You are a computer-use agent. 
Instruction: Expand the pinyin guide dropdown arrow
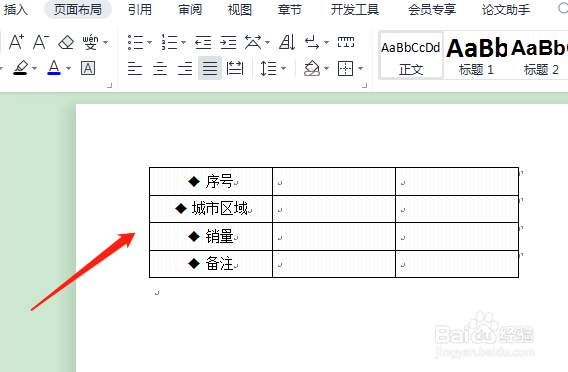click(x=105, y=43)
